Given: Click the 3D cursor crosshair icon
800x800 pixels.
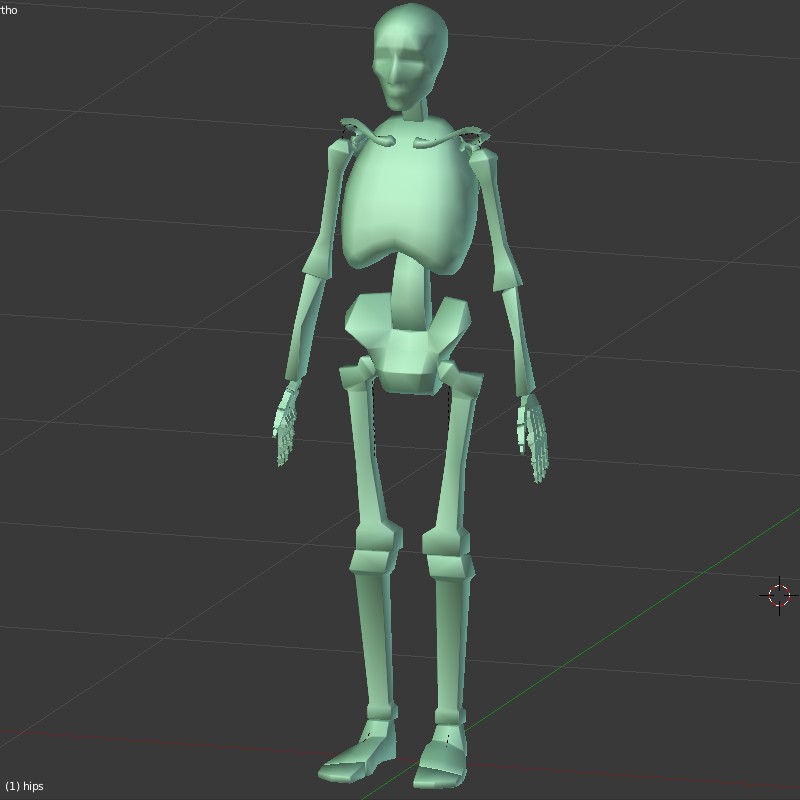Looking at the screenshot, I should pyautogui.click(x=779, y=594).
